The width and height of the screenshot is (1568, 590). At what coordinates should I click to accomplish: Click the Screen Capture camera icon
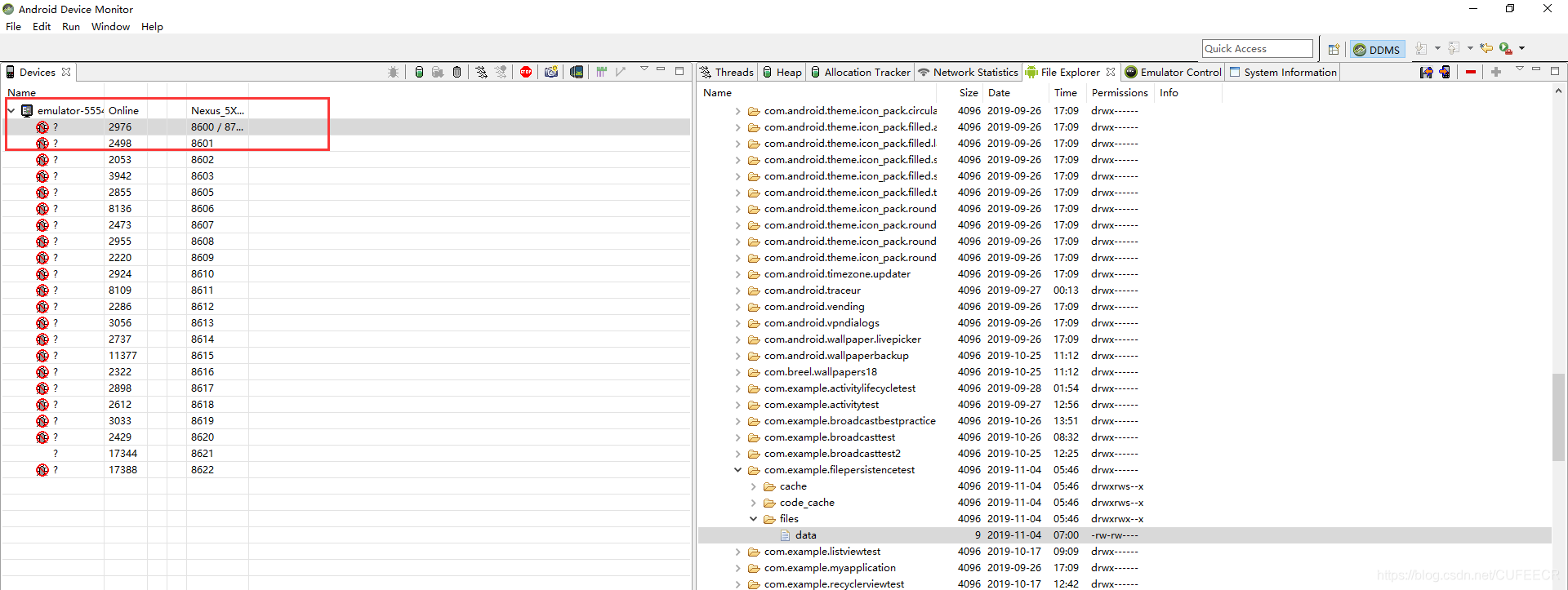[x=551, y=72]
